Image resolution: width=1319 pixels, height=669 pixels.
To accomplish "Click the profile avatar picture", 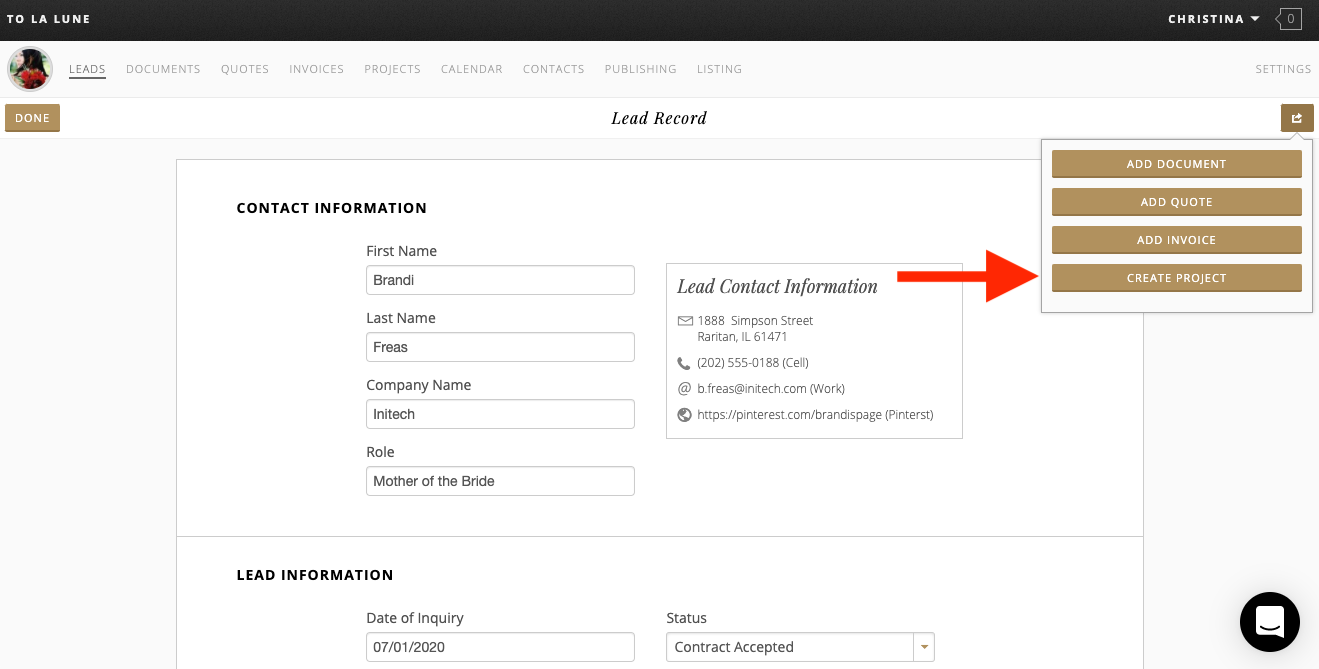I will [30, 69].
